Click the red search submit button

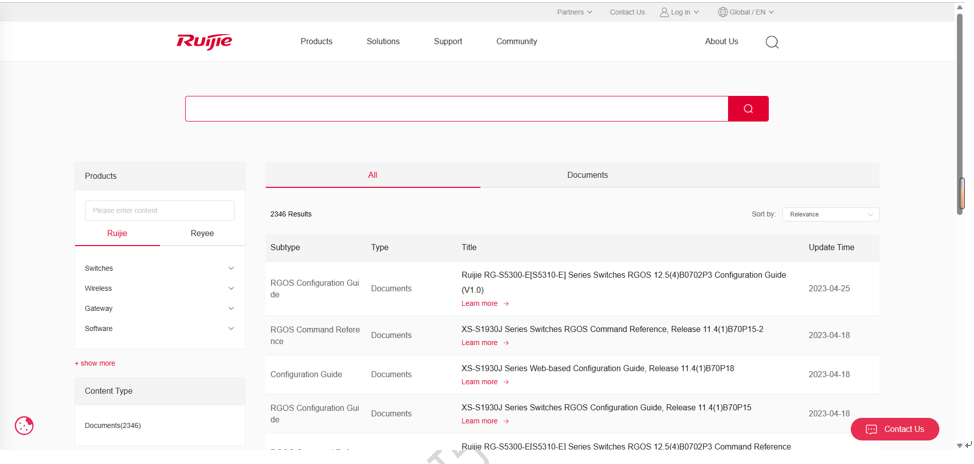tap(748, 109)
